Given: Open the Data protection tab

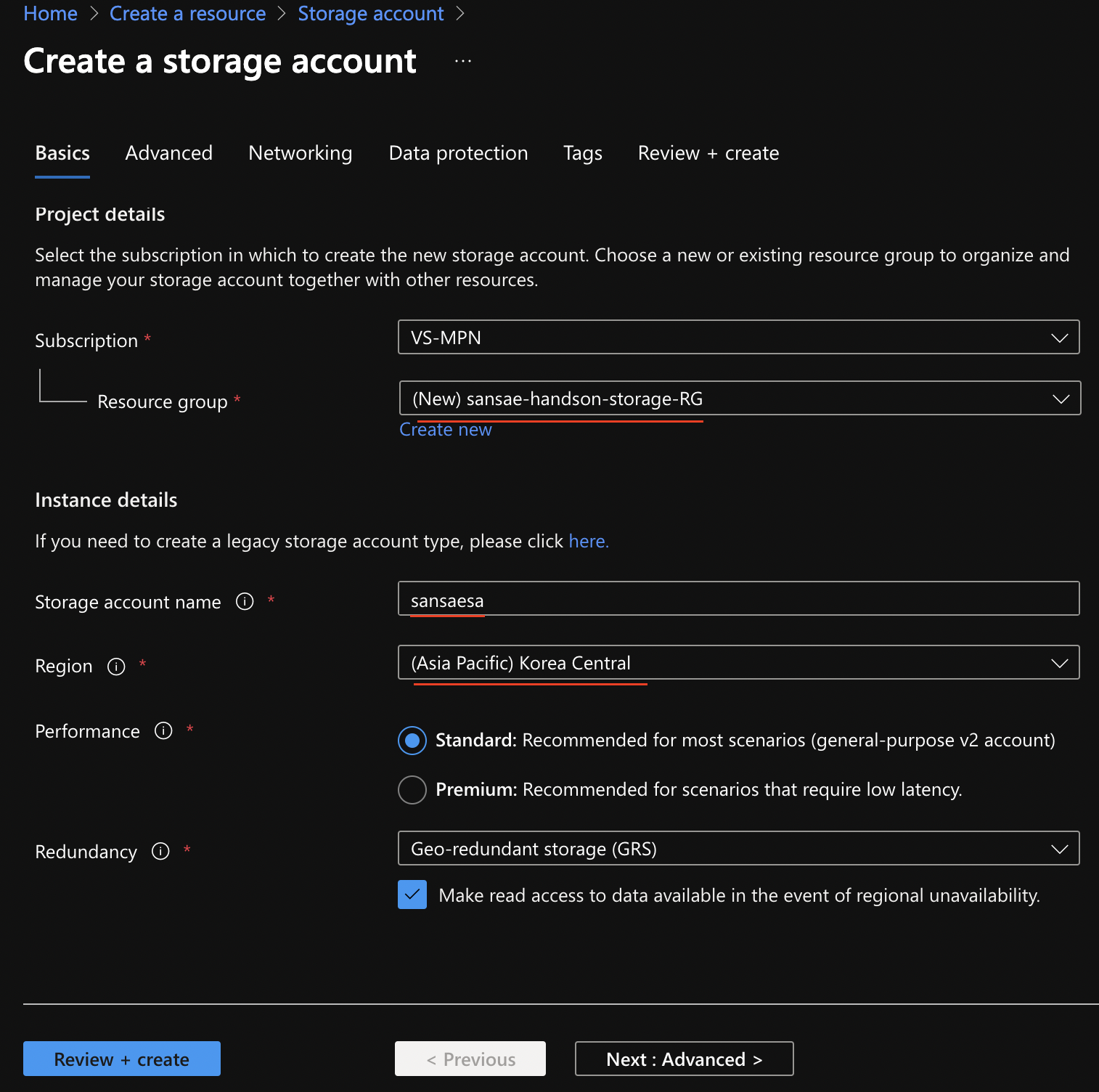Looking at the screenshot, I should 458,153.
